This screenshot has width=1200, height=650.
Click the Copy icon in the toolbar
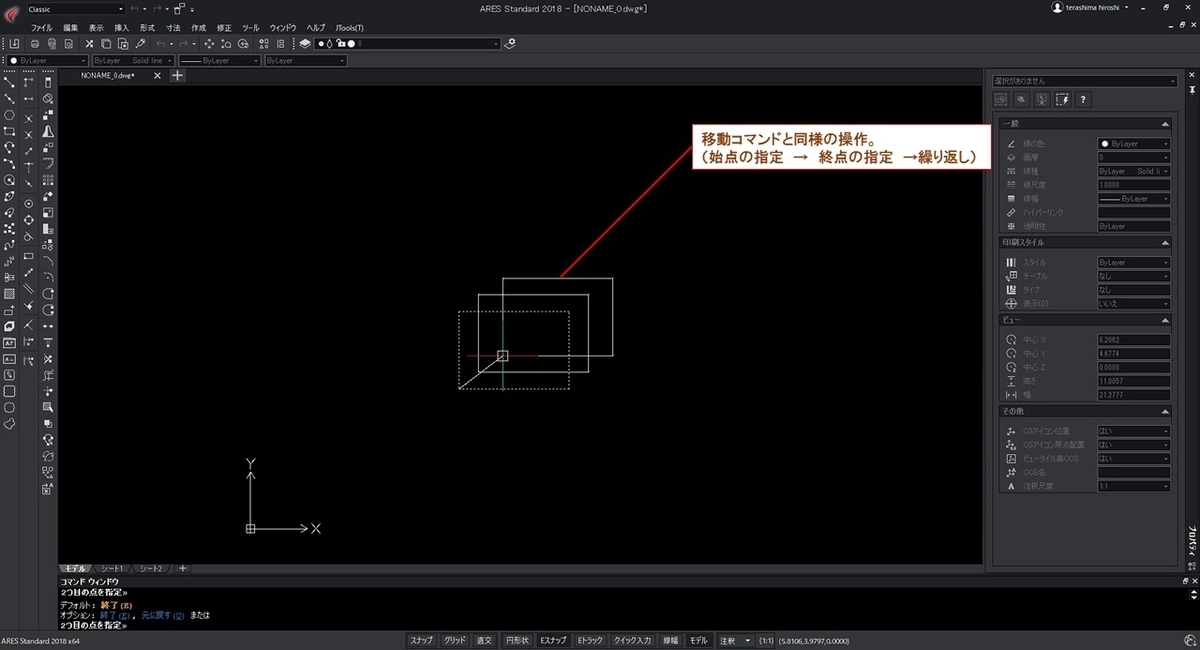coord(106,44)
